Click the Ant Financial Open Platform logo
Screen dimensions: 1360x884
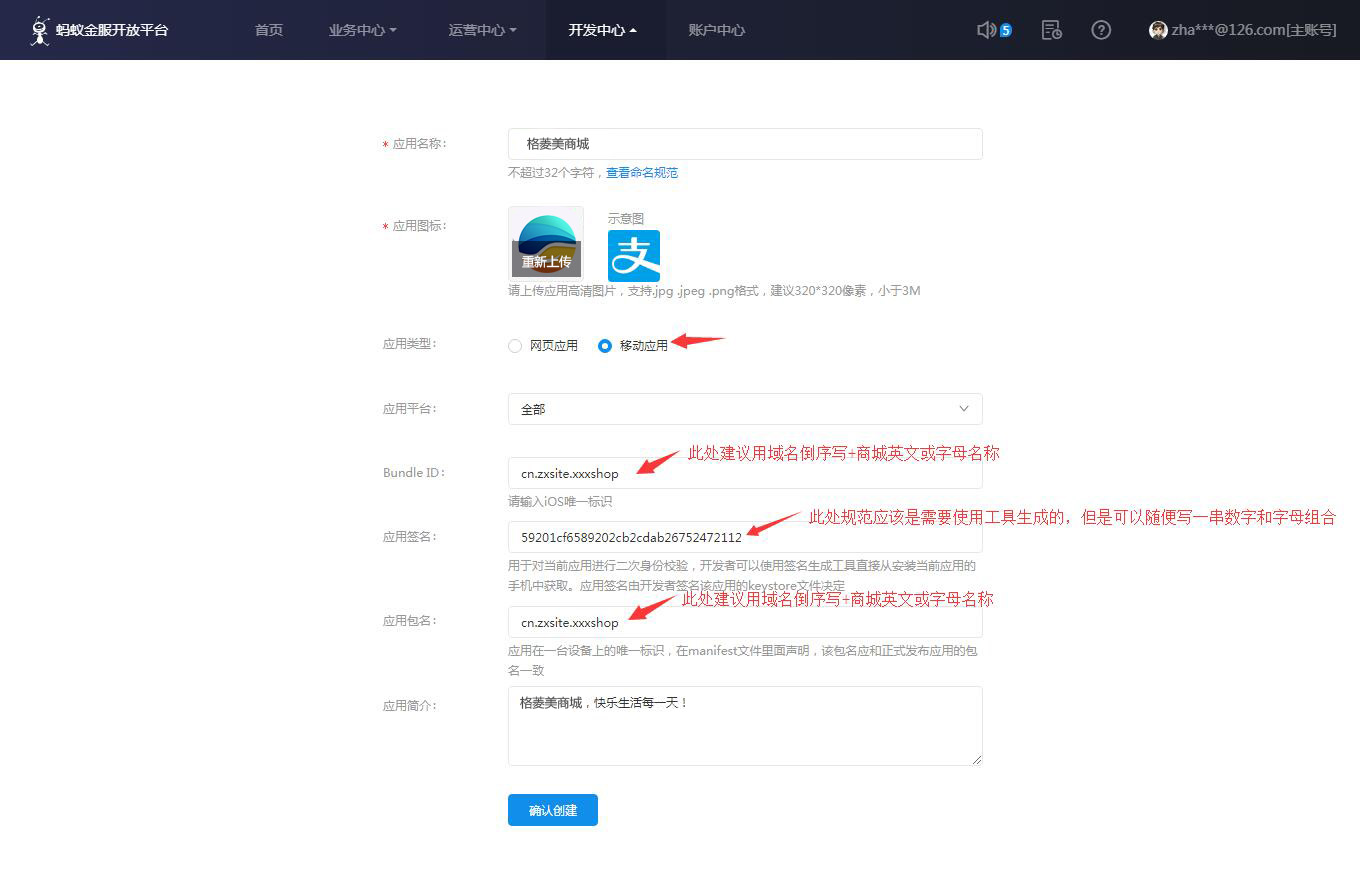99,30
